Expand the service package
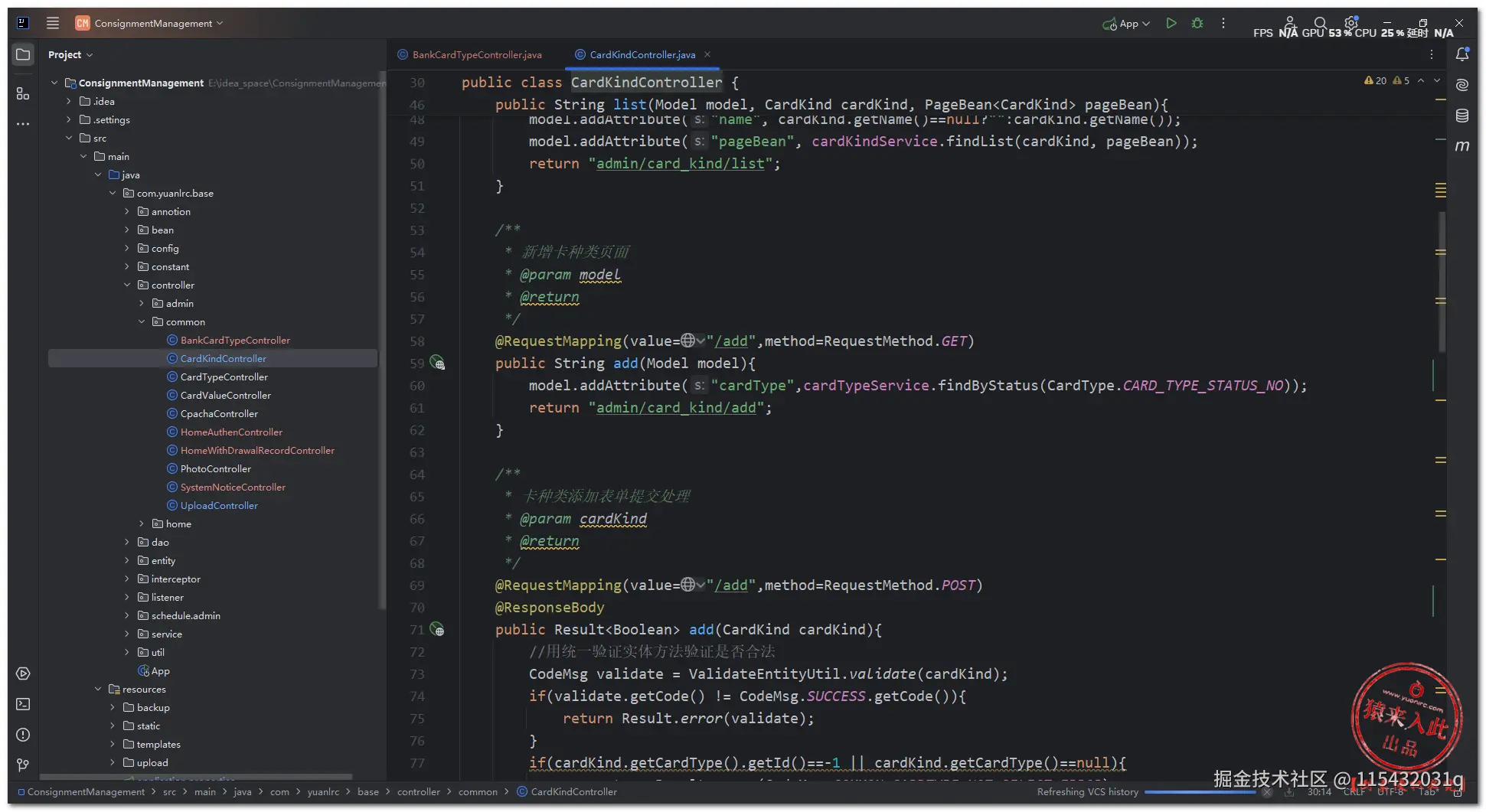Viewport: 1486px width, 812px height. click(127, 634)
